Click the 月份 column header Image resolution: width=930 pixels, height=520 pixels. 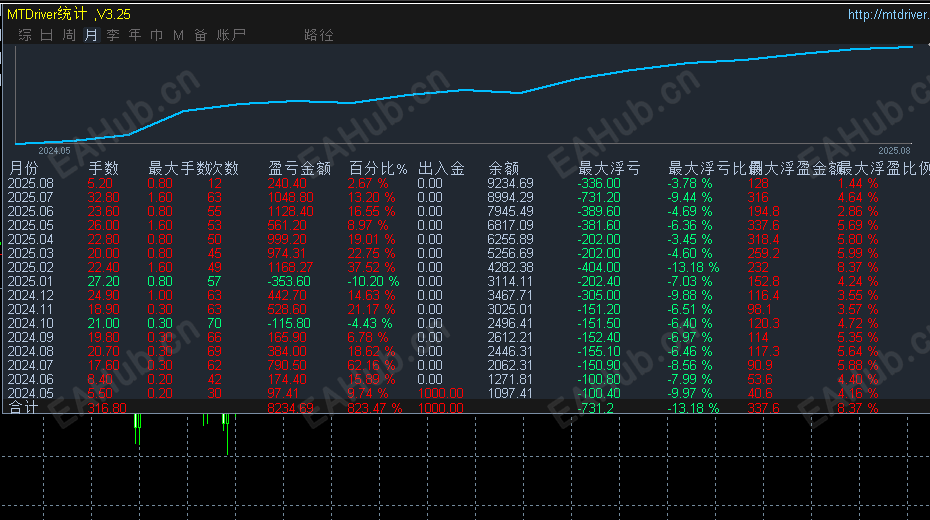click(24, 168)
